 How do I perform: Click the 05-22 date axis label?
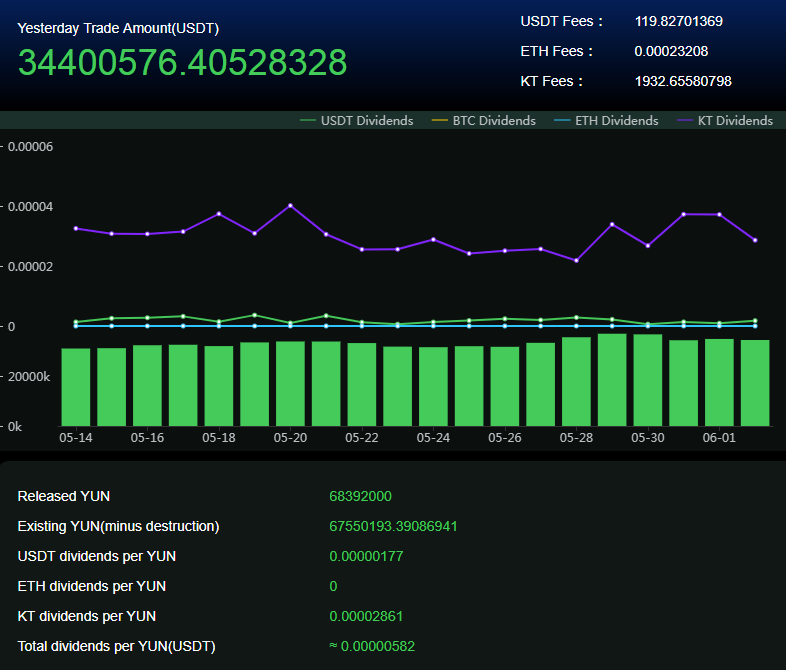[x=362, y=438]
